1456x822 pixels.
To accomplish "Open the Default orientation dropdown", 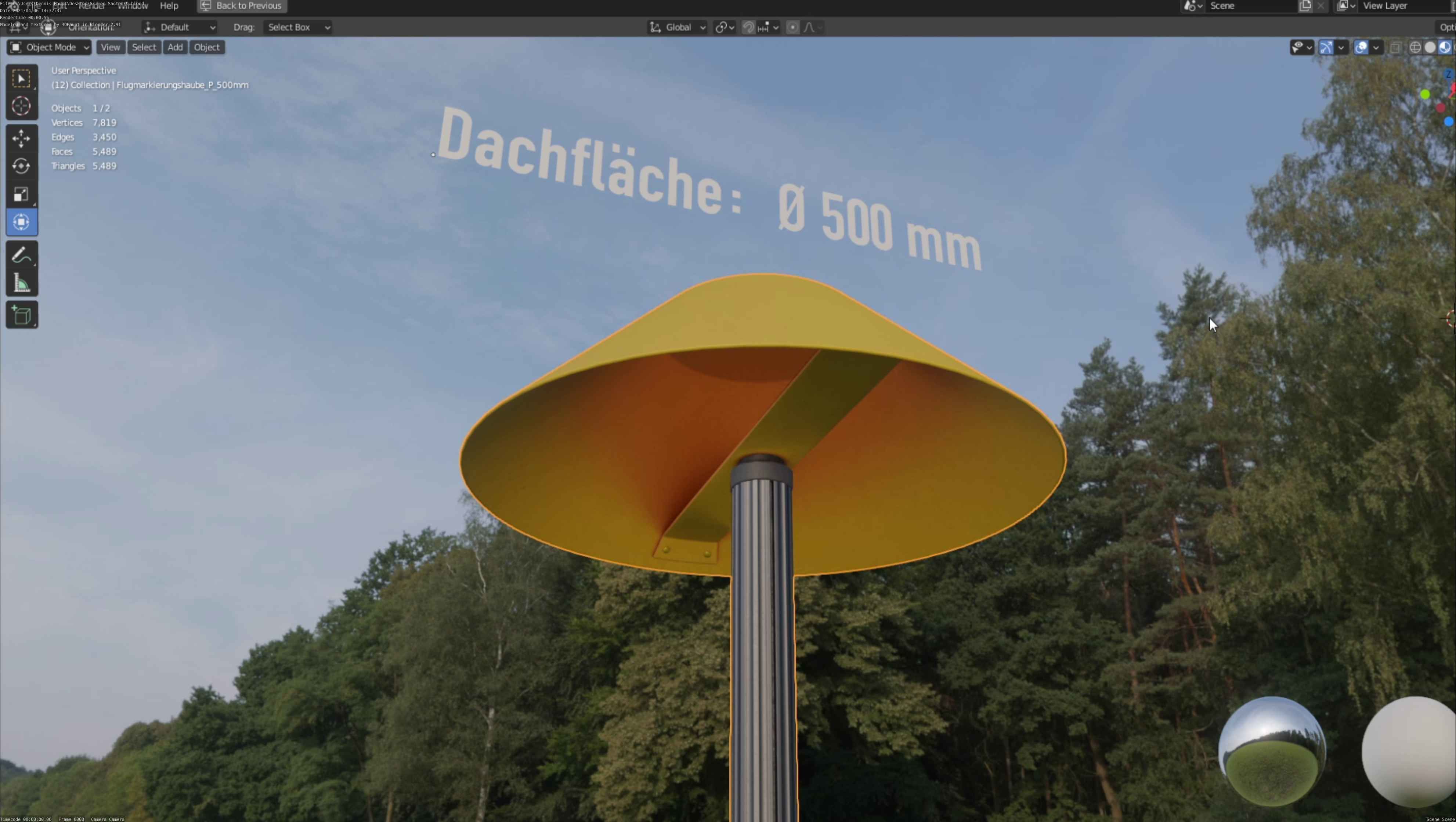I will pos(180,27).
